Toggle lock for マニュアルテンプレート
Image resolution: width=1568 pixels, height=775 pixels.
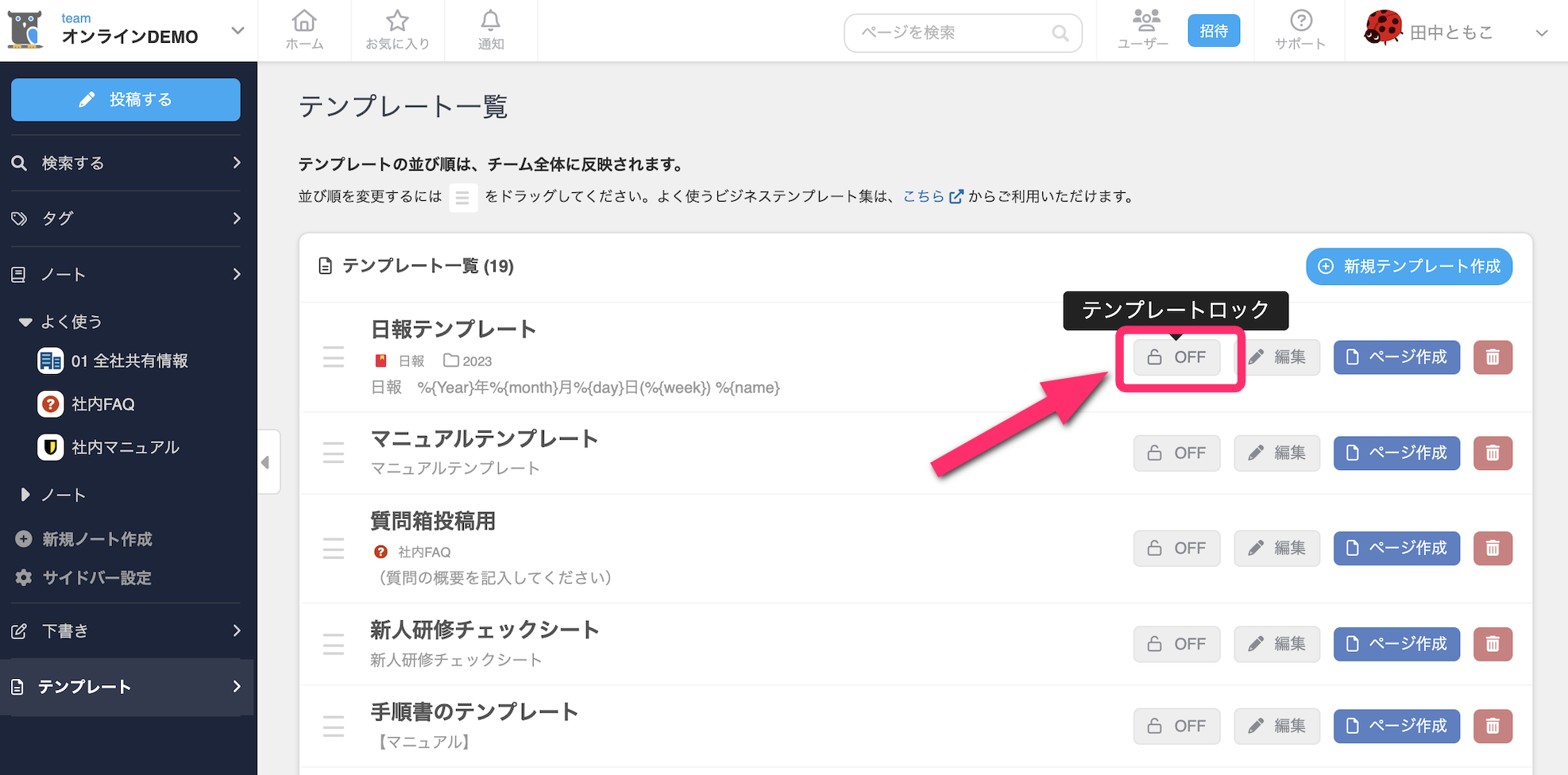[x=1176, y=453]
